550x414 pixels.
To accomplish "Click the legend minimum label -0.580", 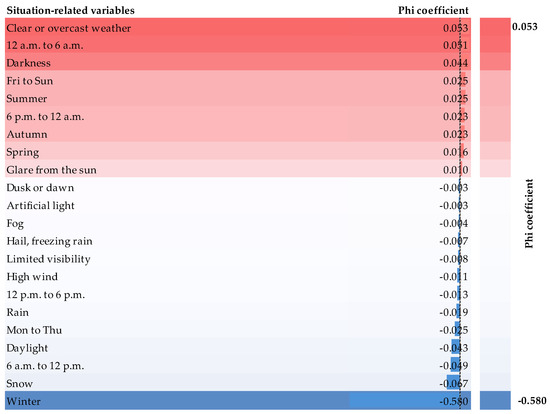I will click(532, 400).
